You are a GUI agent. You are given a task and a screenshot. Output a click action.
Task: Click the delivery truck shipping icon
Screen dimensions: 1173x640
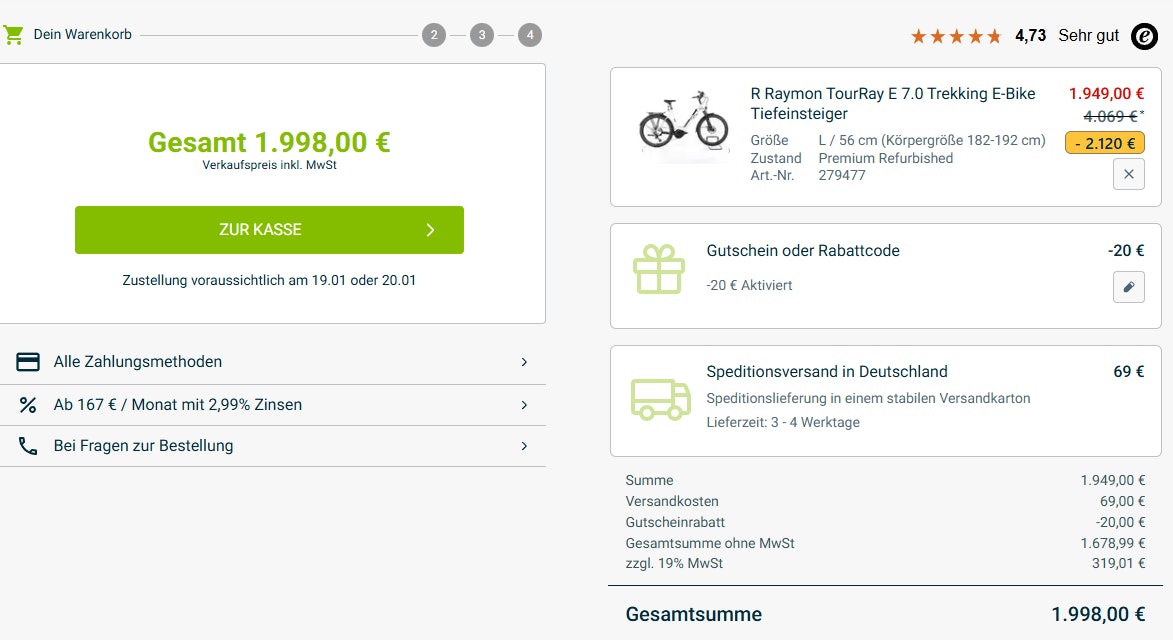pos(660,398)
